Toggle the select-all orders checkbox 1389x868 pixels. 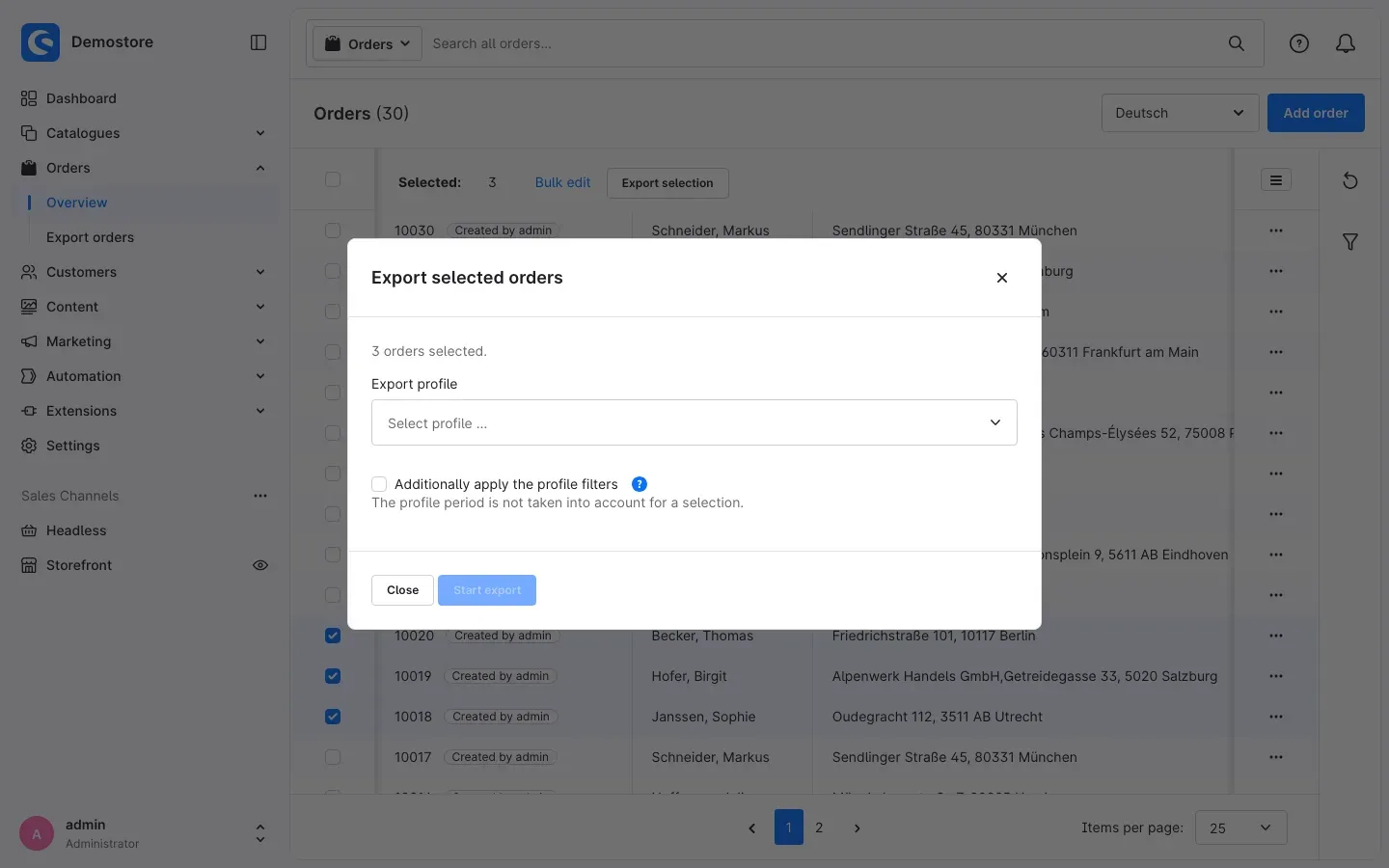click(333, 179)
